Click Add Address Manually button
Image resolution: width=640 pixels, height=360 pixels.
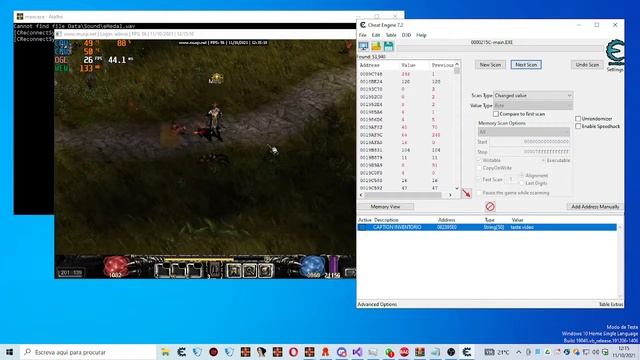point(595,207)
